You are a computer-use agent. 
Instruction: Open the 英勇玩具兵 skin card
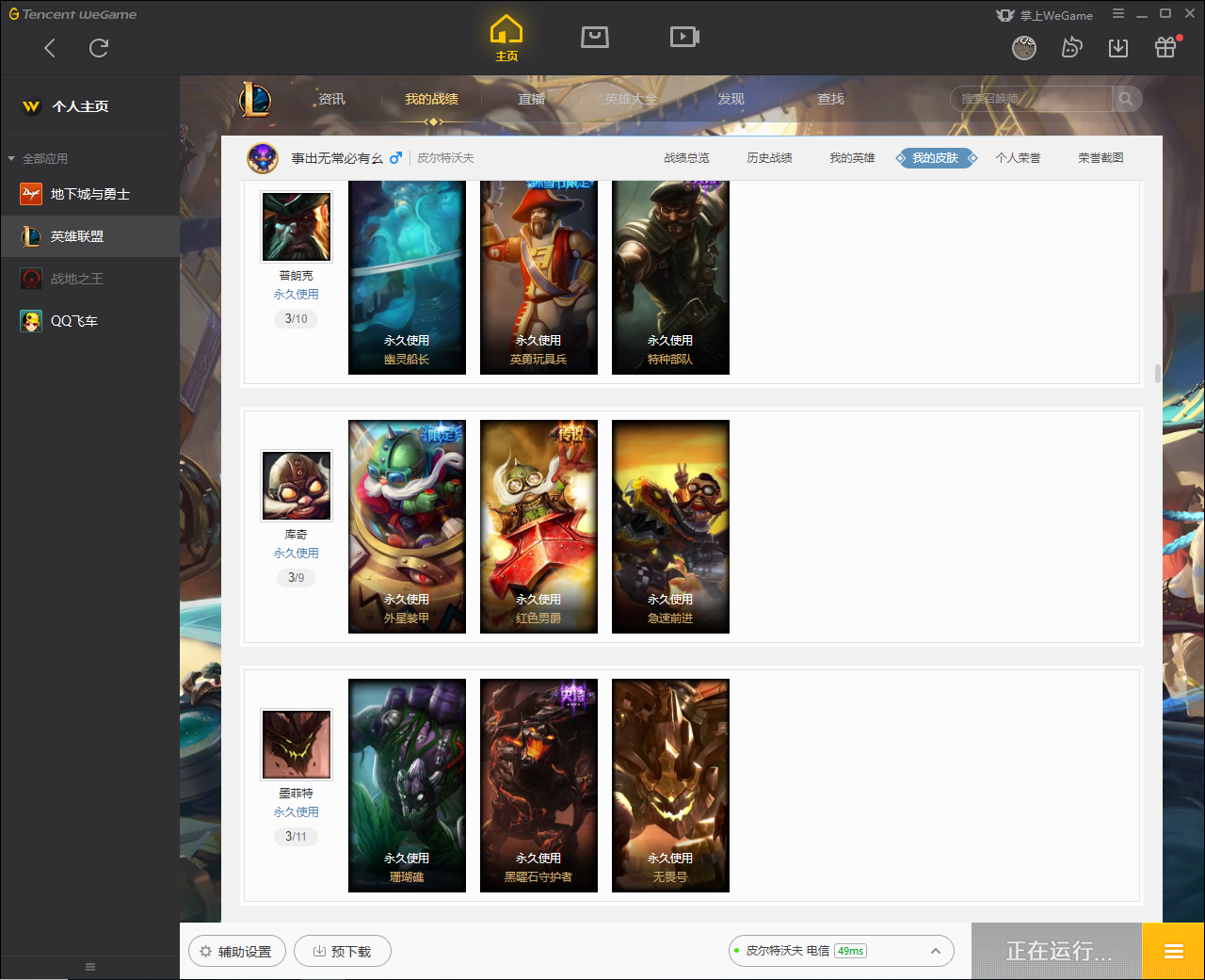[538, 277]
